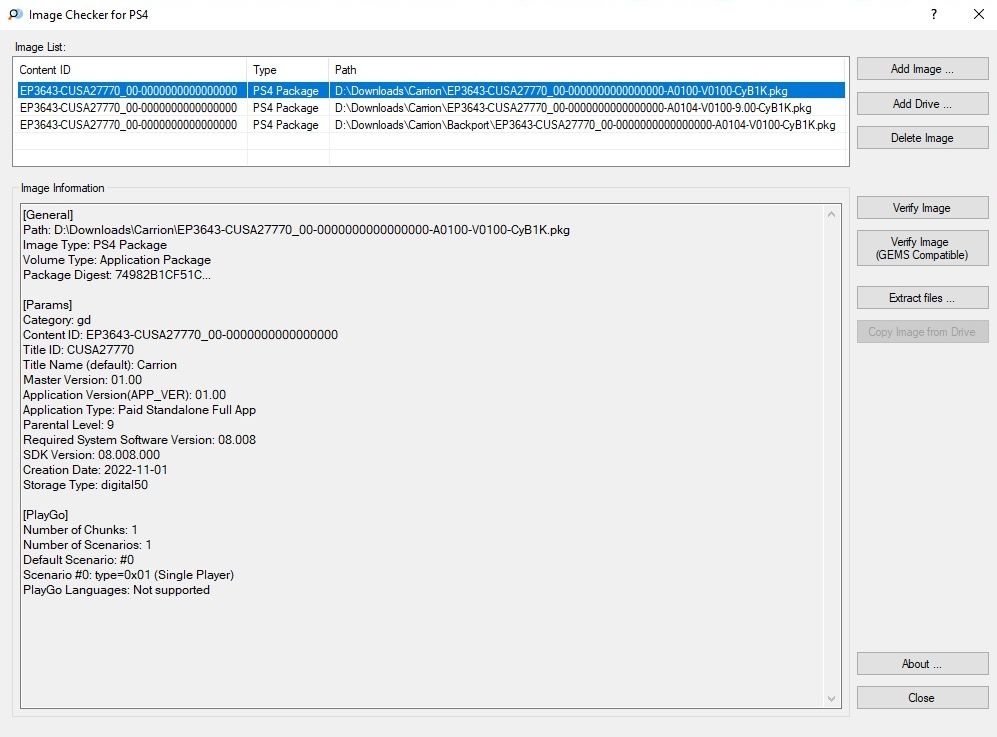Screen dimensions: 997x737
Task: Click PS4 Package type in the 9.00 row
Action: (x=285, y=108)
